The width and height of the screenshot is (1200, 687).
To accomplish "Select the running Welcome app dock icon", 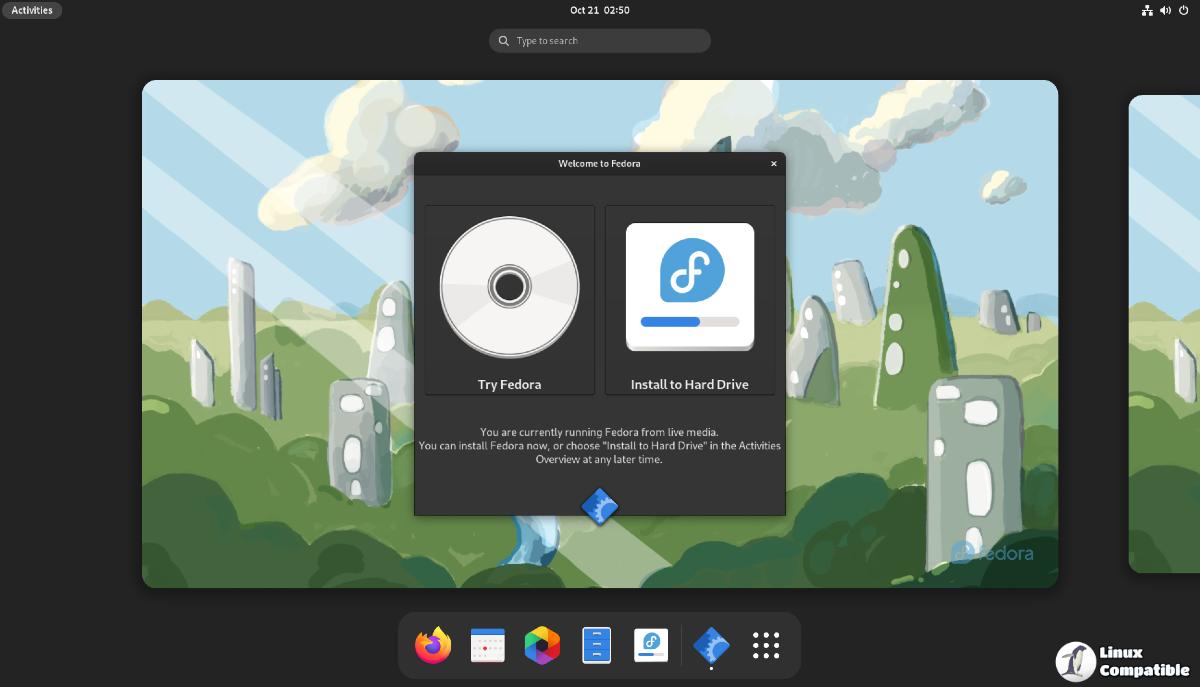I will (x=711, y=645).
